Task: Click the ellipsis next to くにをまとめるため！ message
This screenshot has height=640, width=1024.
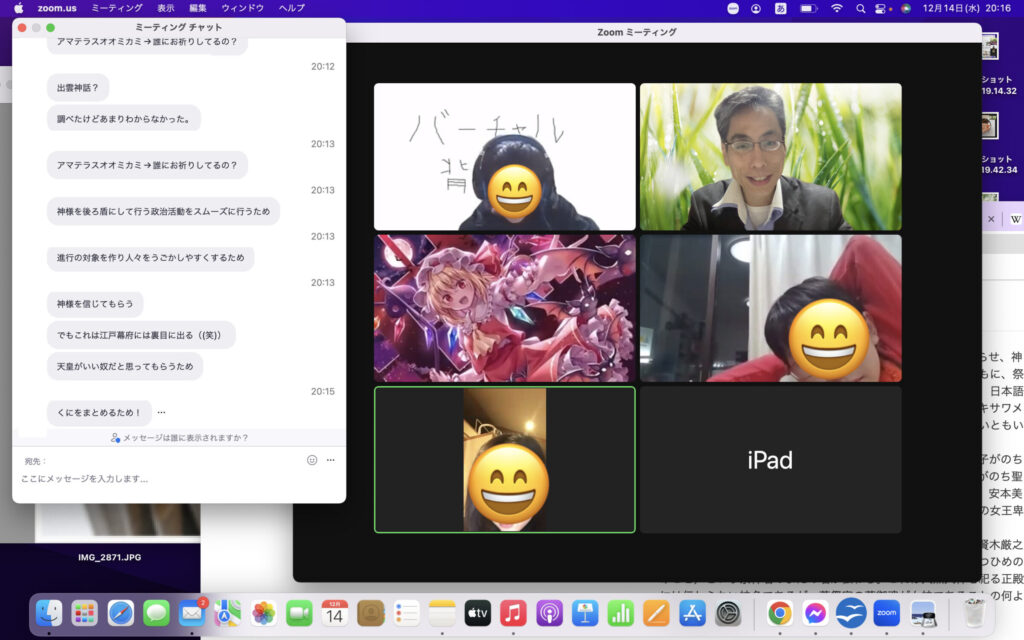Action: click(x=161, y=412)
